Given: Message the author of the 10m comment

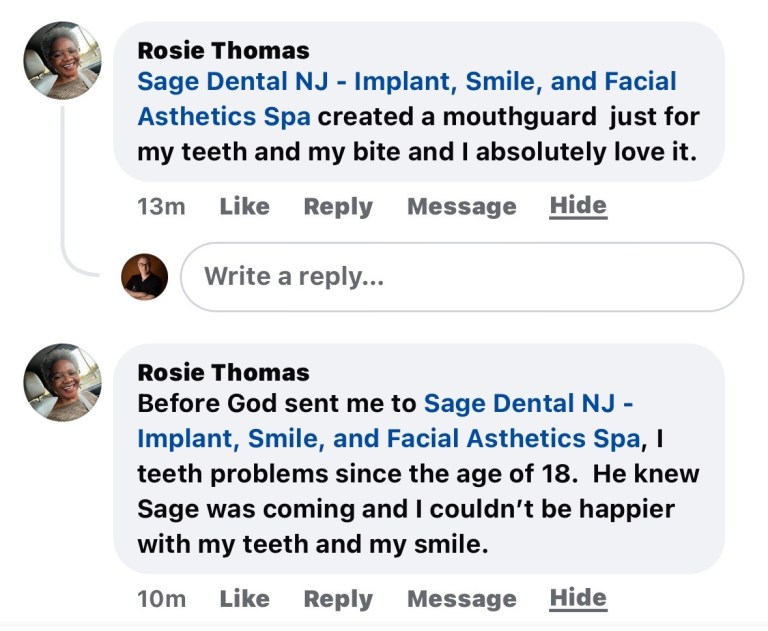Looking at the screenshot, I should click(461, 599).
